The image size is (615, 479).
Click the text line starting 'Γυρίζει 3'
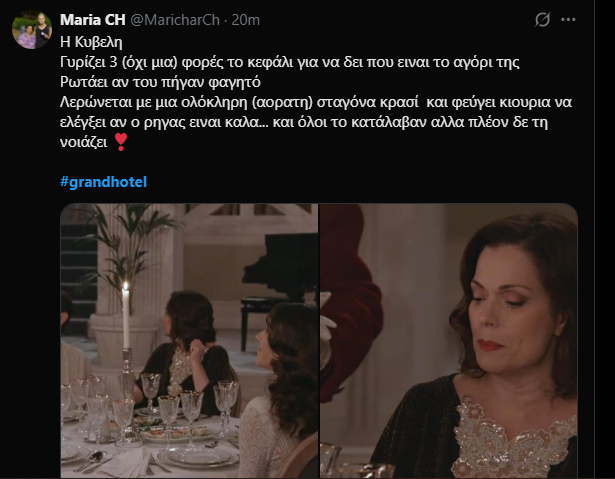click(290, 62)
